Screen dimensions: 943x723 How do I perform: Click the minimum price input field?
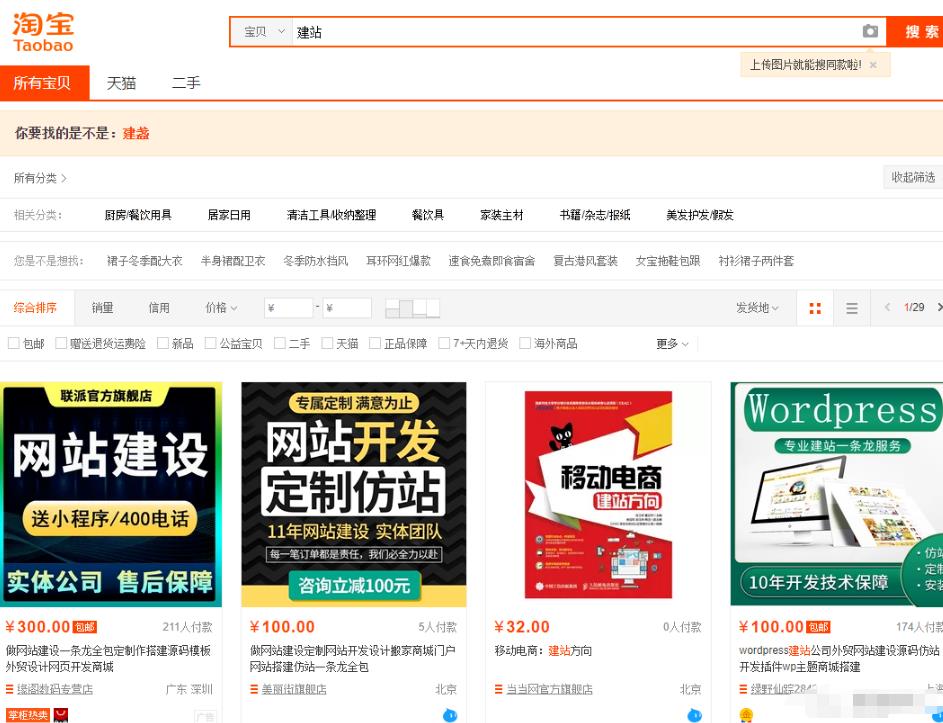[289, 308]
